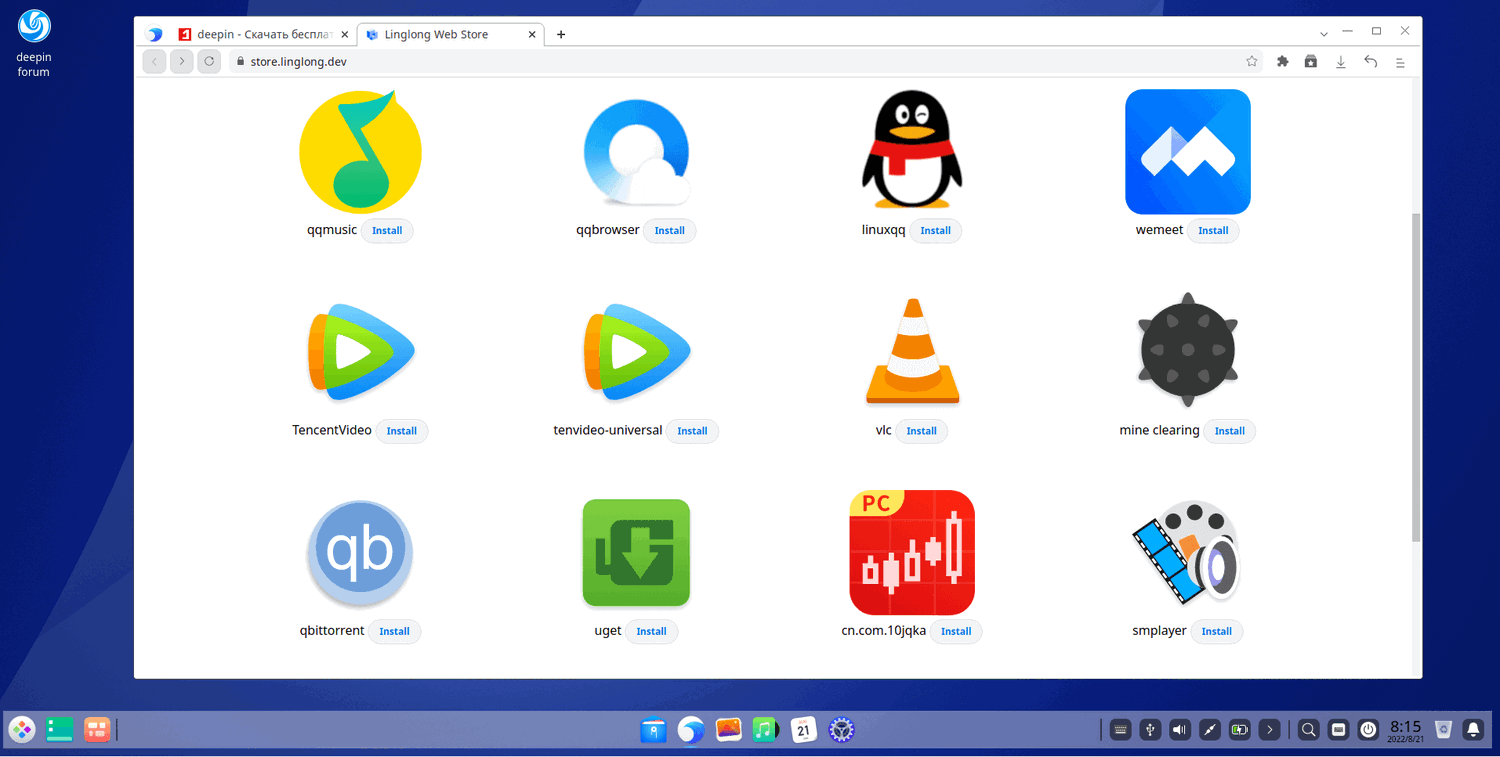The image size is (1500, 757).
Task: Install qbittorrent
Action: pos(395,631)
